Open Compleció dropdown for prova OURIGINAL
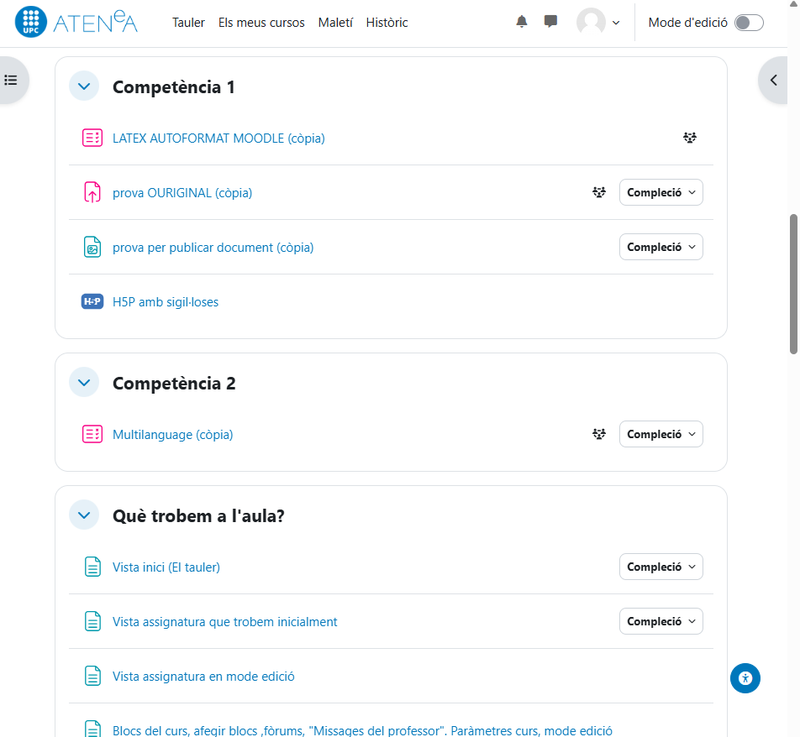This screenshot has width=800, height=737. tap(660, 192)
